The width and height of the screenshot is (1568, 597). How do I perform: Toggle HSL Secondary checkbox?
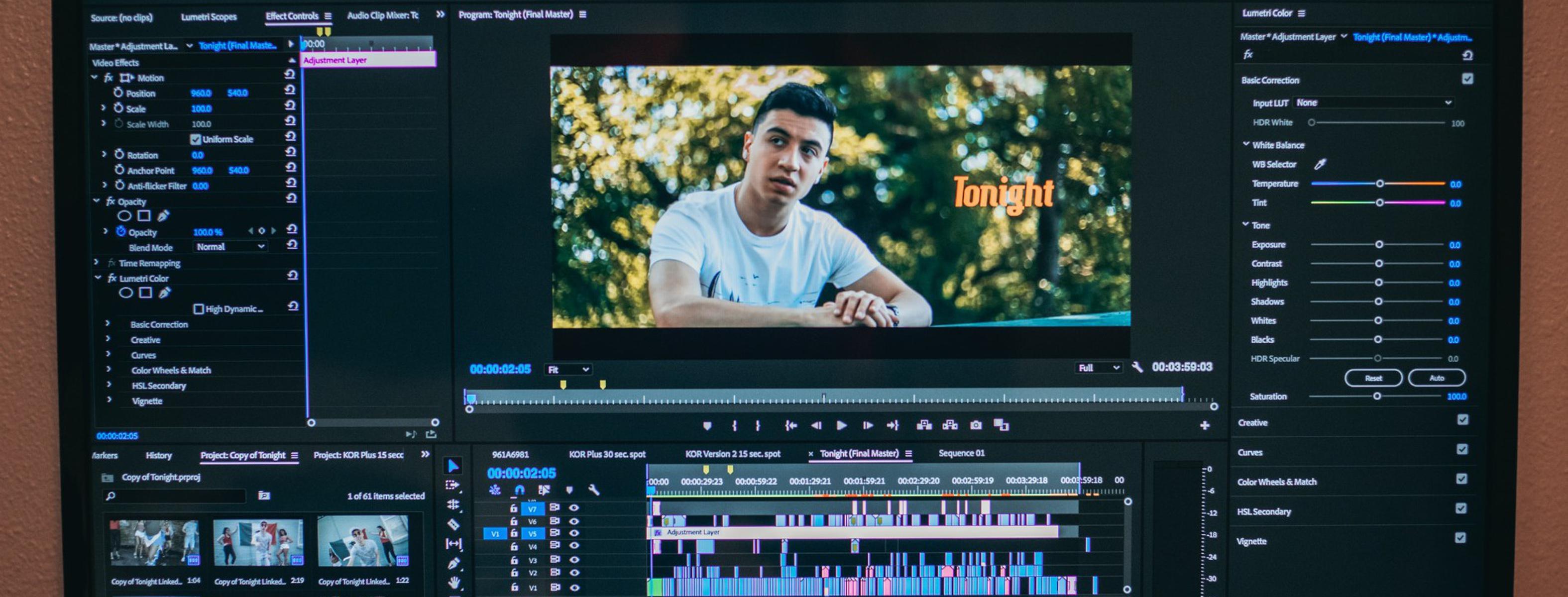(x=1461, y=508)
